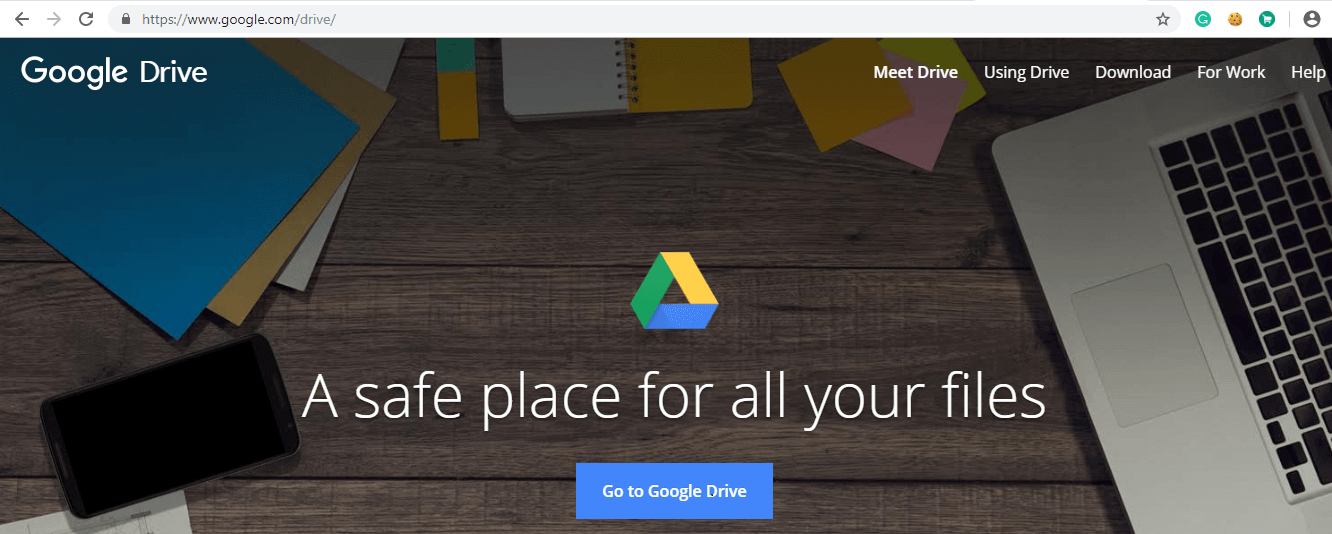
Task: Click the browser back arrow
Action: tap(21, 19)
